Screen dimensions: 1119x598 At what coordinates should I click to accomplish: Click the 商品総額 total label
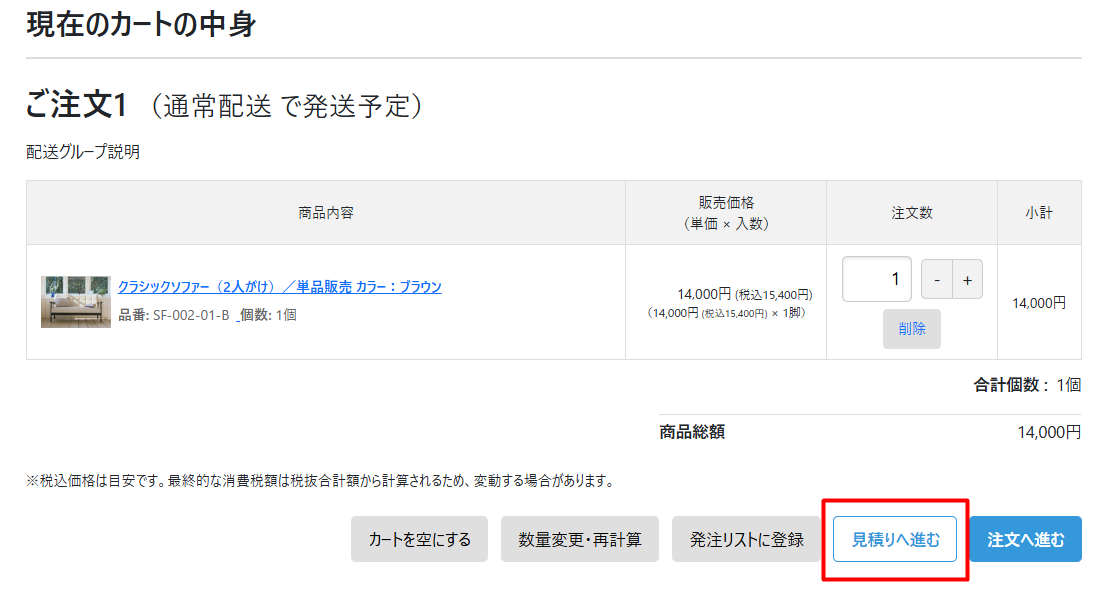pos(692,432)
